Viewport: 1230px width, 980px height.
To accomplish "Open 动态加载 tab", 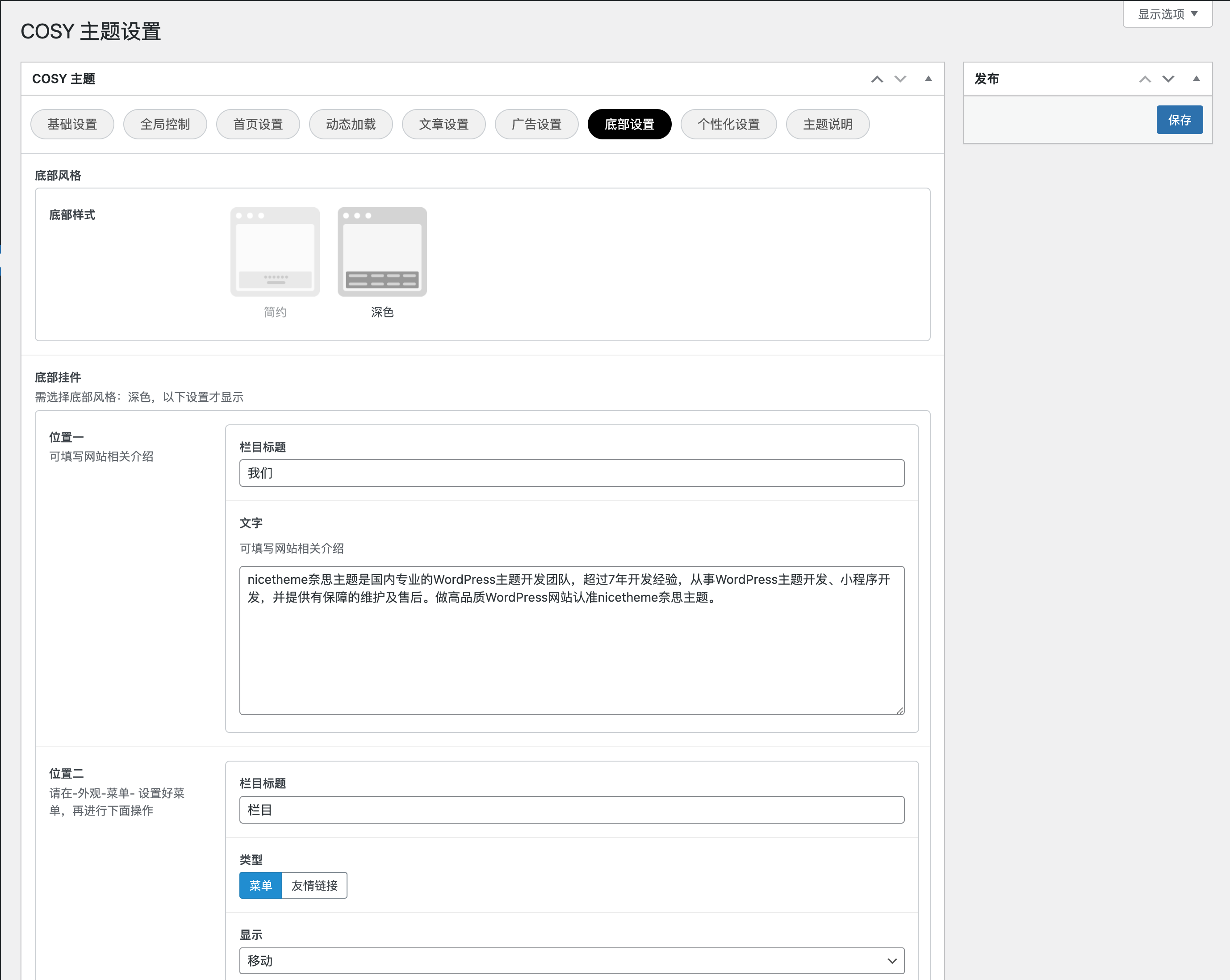I will (x=351, y=124).
